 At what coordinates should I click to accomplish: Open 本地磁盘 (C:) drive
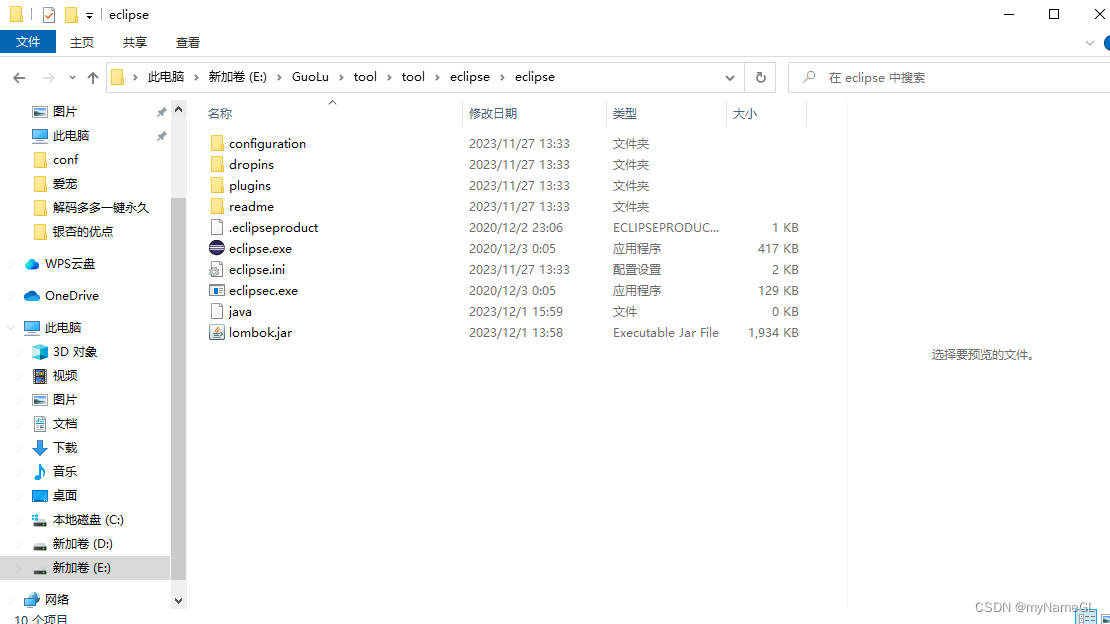78,519
